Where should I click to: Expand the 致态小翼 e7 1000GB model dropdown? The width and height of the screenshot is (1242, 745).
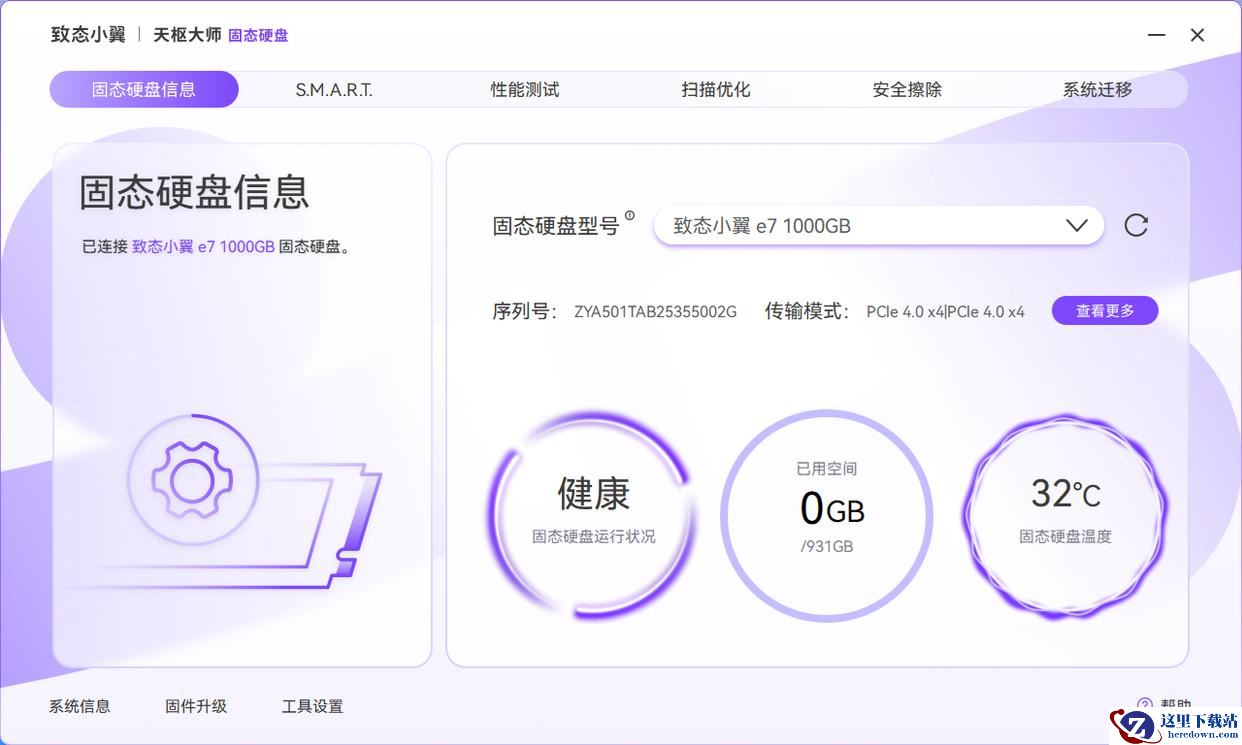click(878, 226)
